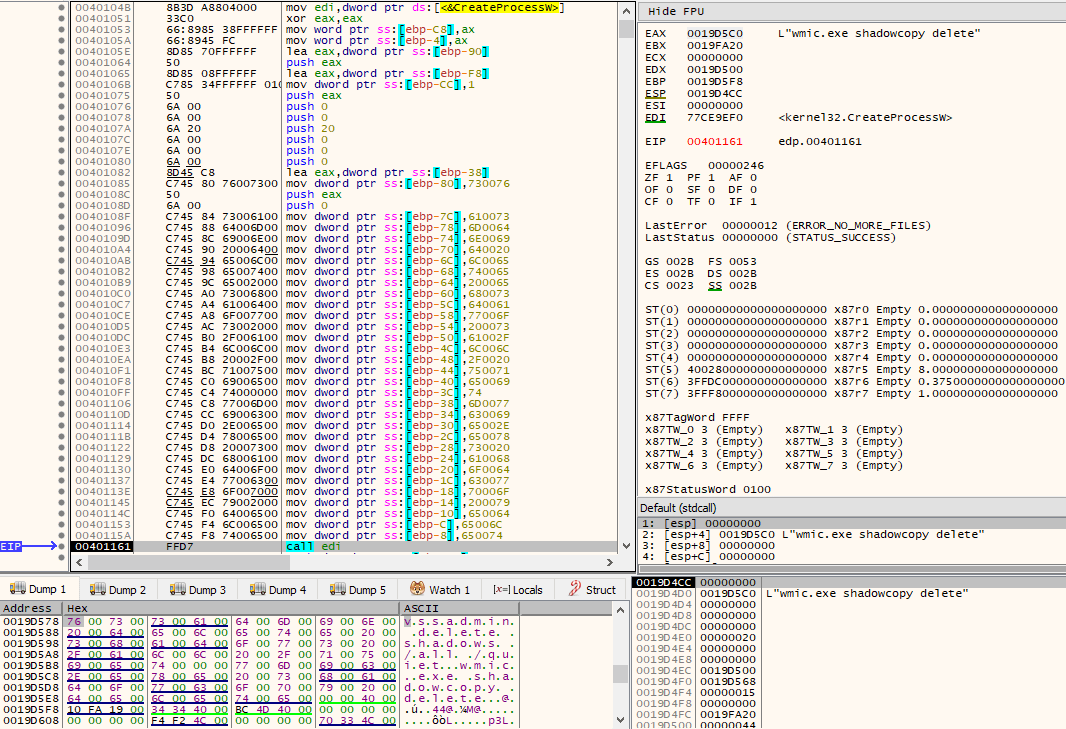Viewport: 1066px width, 729px height.
Task: Select stack address 0019D4CC entry
Action: click(664, 583)
